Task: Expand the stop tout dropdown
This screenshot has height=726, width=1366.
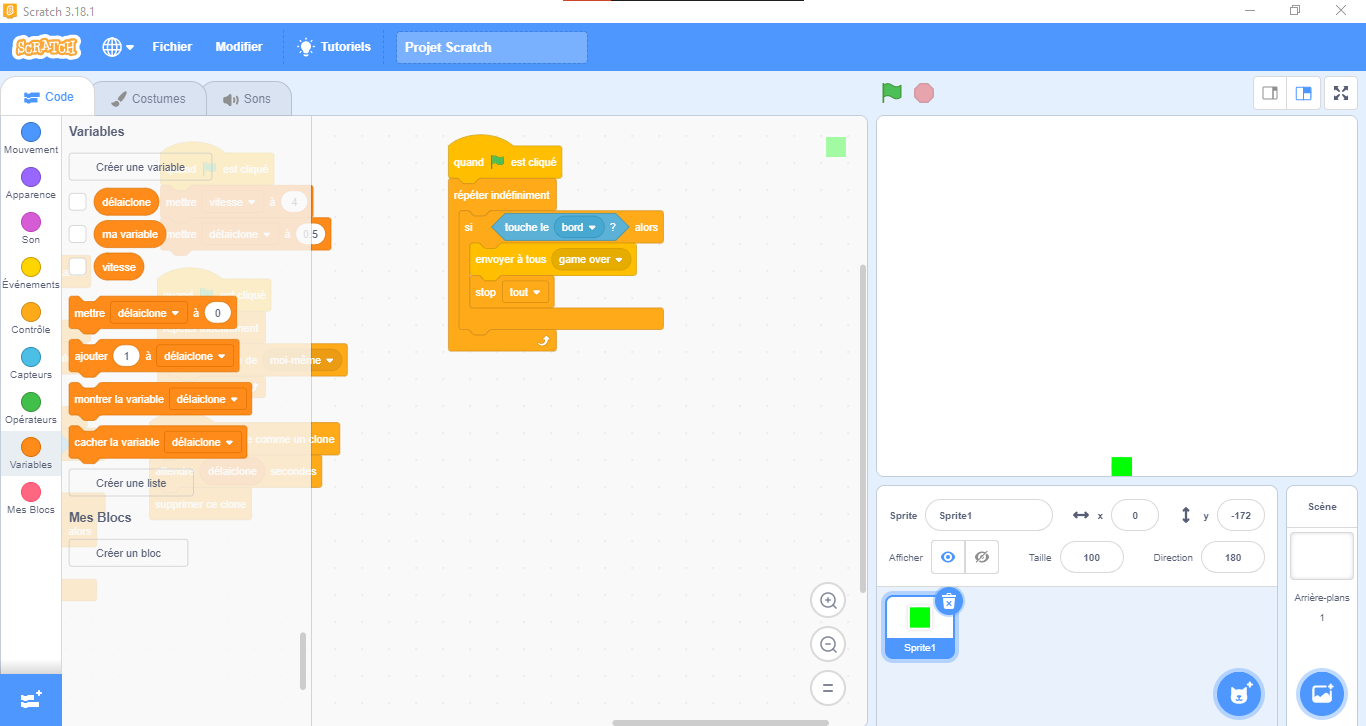Action: pyautogui.click(x=538, y=293)
